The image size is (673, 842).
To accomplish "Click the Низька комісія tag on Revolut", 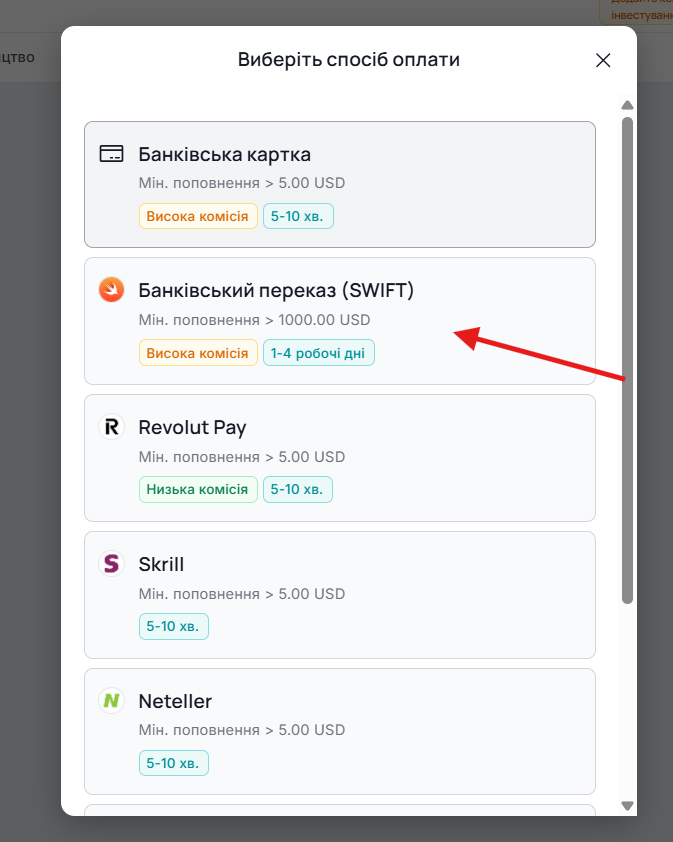I will click(197, 489).
